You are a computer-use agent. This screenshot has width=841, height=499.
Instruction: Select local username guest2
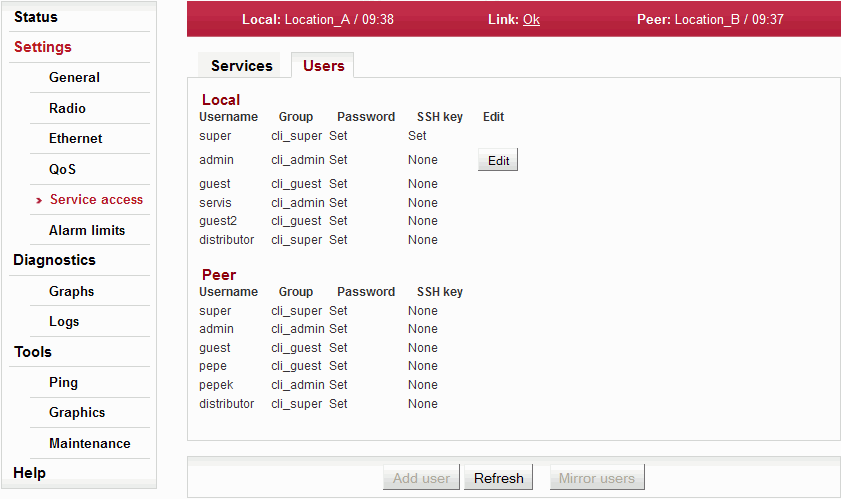pos(218,221)
